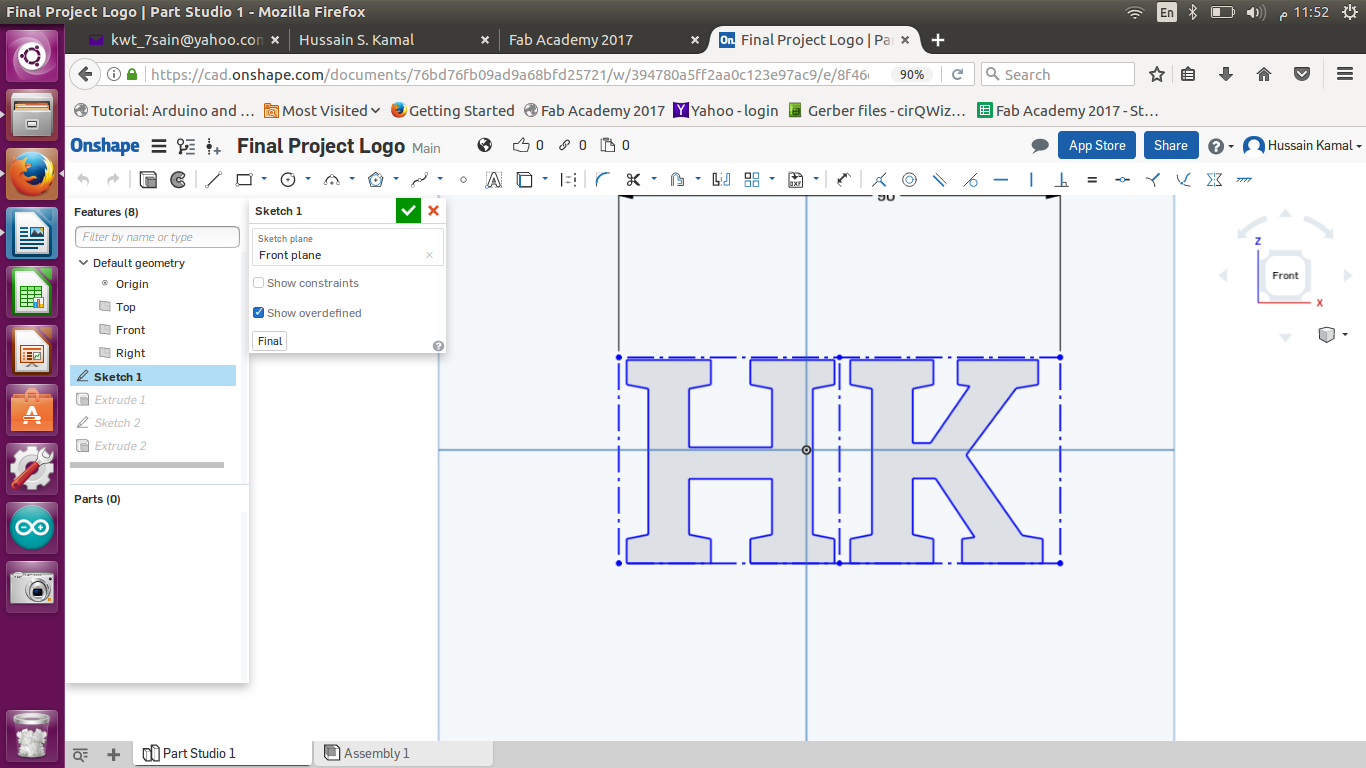Apply the Coincident constraint
This screenshot has width=1366, height=768.
tap(879, 180)
